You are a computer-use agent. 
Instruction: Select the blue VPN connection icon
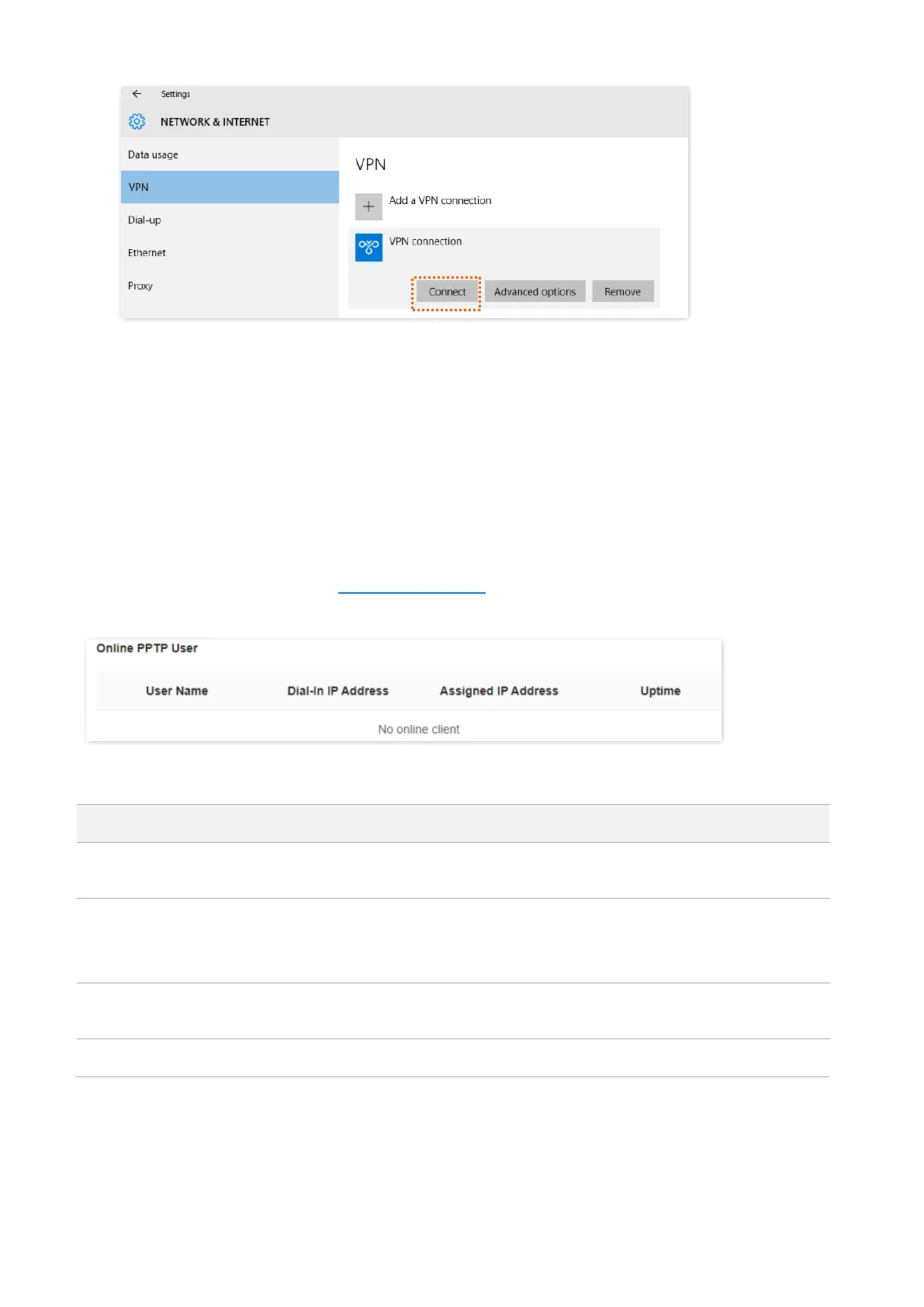pos(369,248)
